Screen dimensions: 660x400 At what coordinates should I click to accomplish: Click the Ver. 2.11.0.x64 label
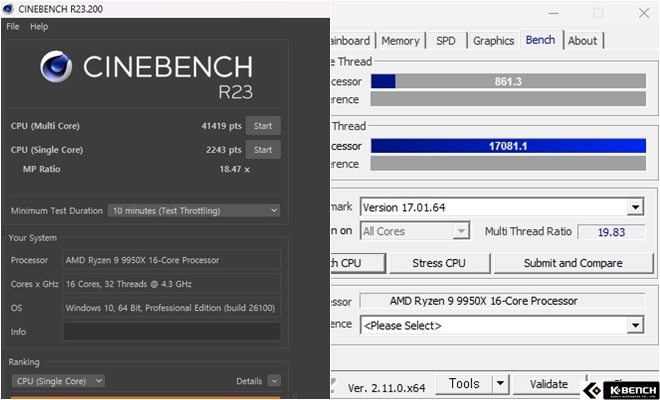[x=386, y=388]
